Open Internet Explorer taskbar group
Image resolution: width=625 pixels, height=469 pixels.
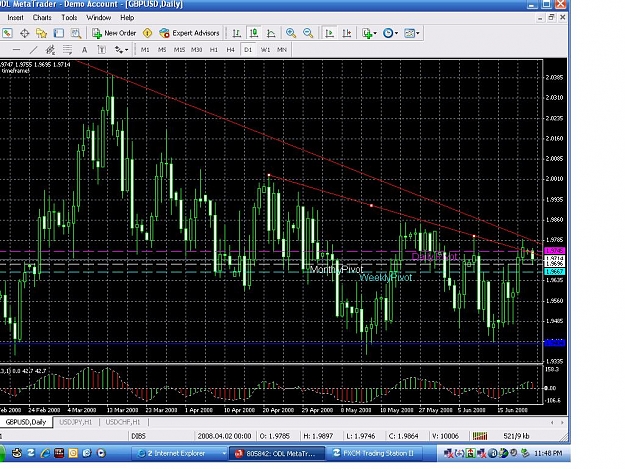click(180, 453)
